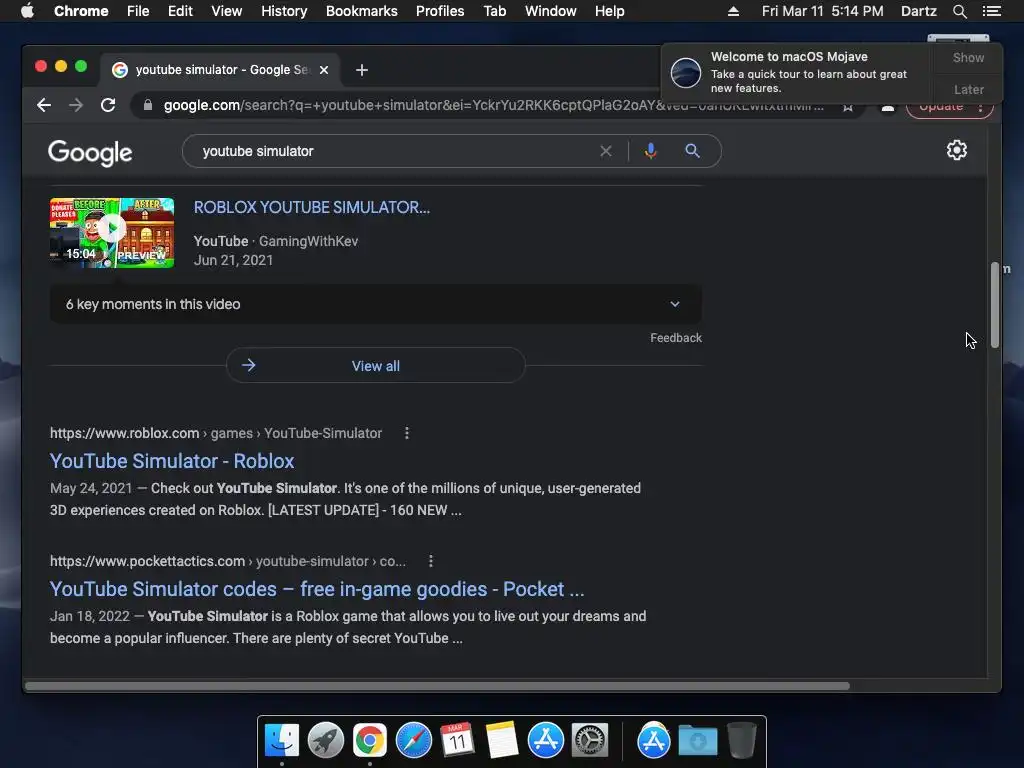
Task: Click Show on the Mojave notification
Action: [x=968, y=57]
